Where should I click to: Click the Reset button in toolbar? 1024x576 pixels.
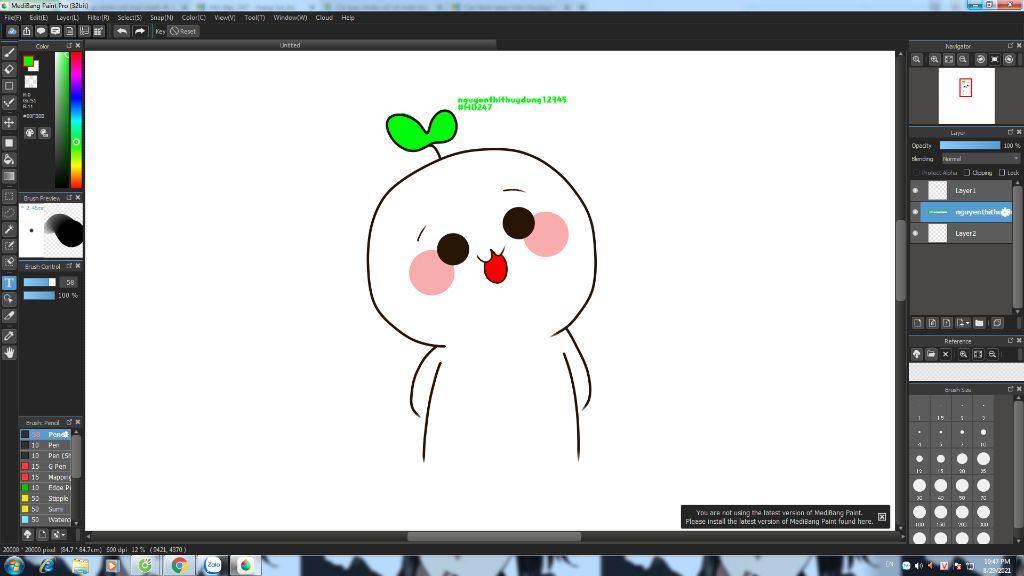184,31
